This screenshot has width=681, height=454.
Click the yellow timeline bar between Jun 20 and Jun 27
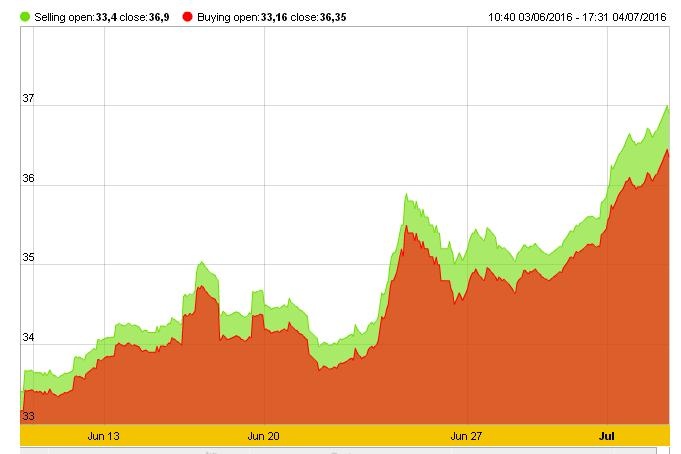pyautogui.click(x=365, y=436)
